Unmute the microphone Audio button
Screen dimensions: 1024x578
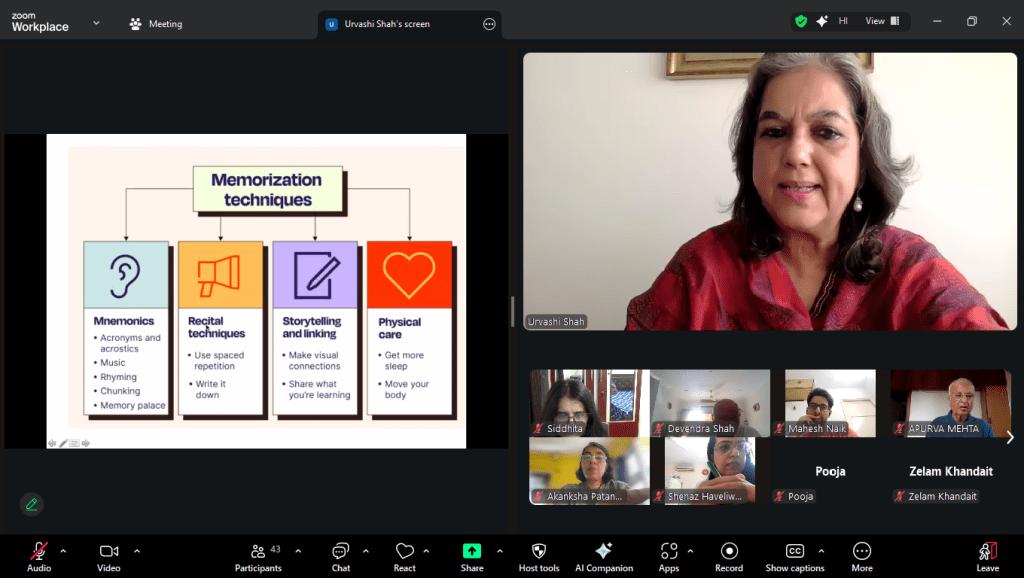pyautogui.click(x=39, y=555)
